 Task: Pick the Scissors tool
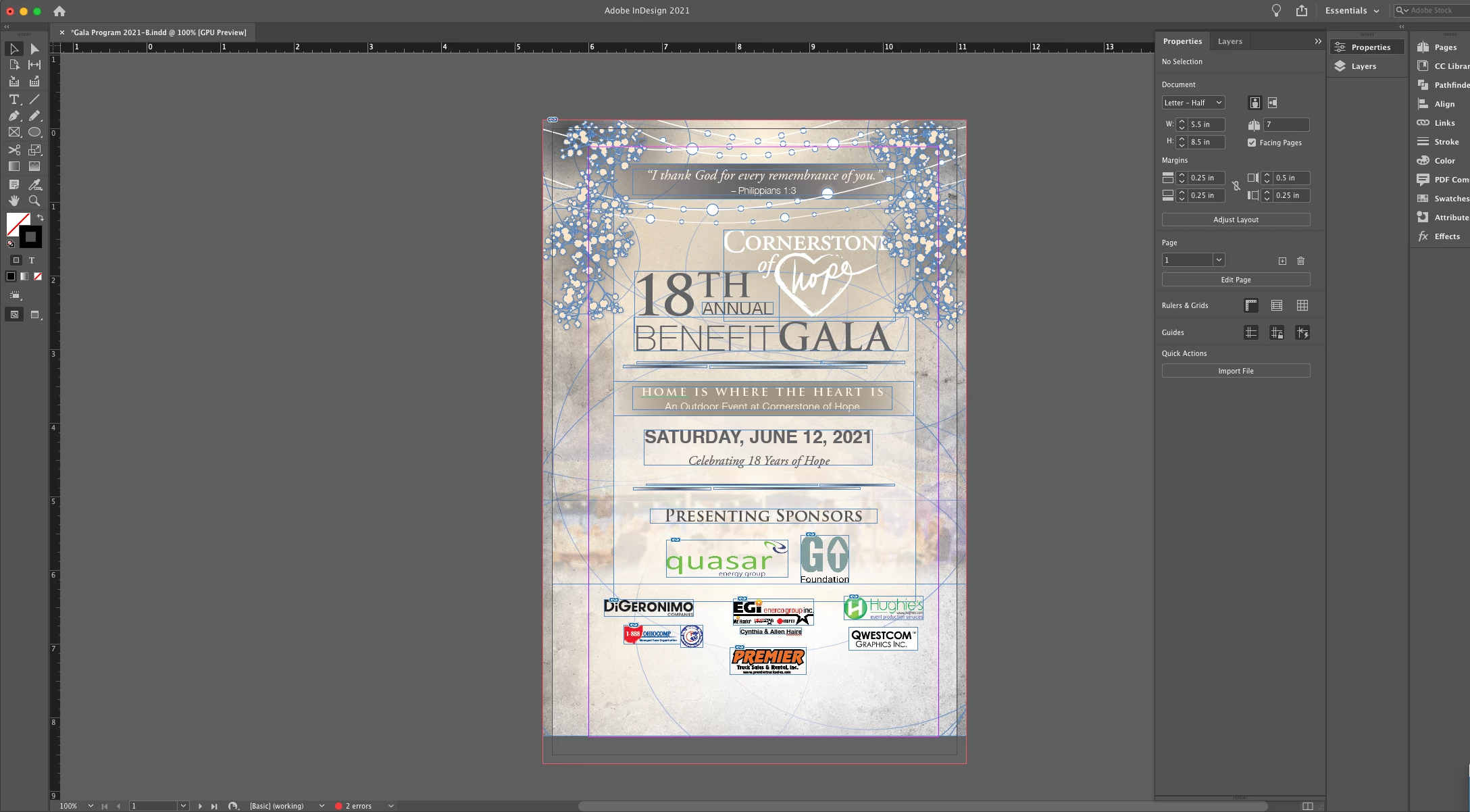14,150
